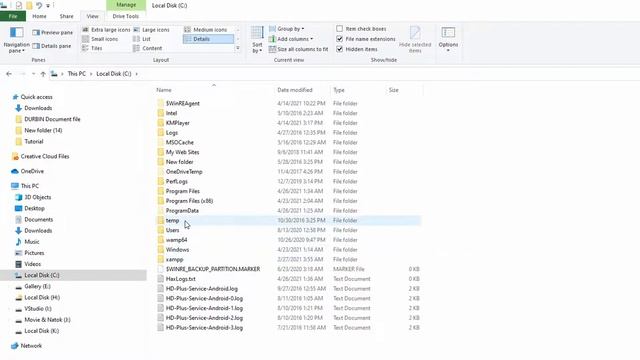Image resolution: width=640 pixels, height=360 pixels.
Task: Open the Group by dropdown
Action: coord(287,29)
